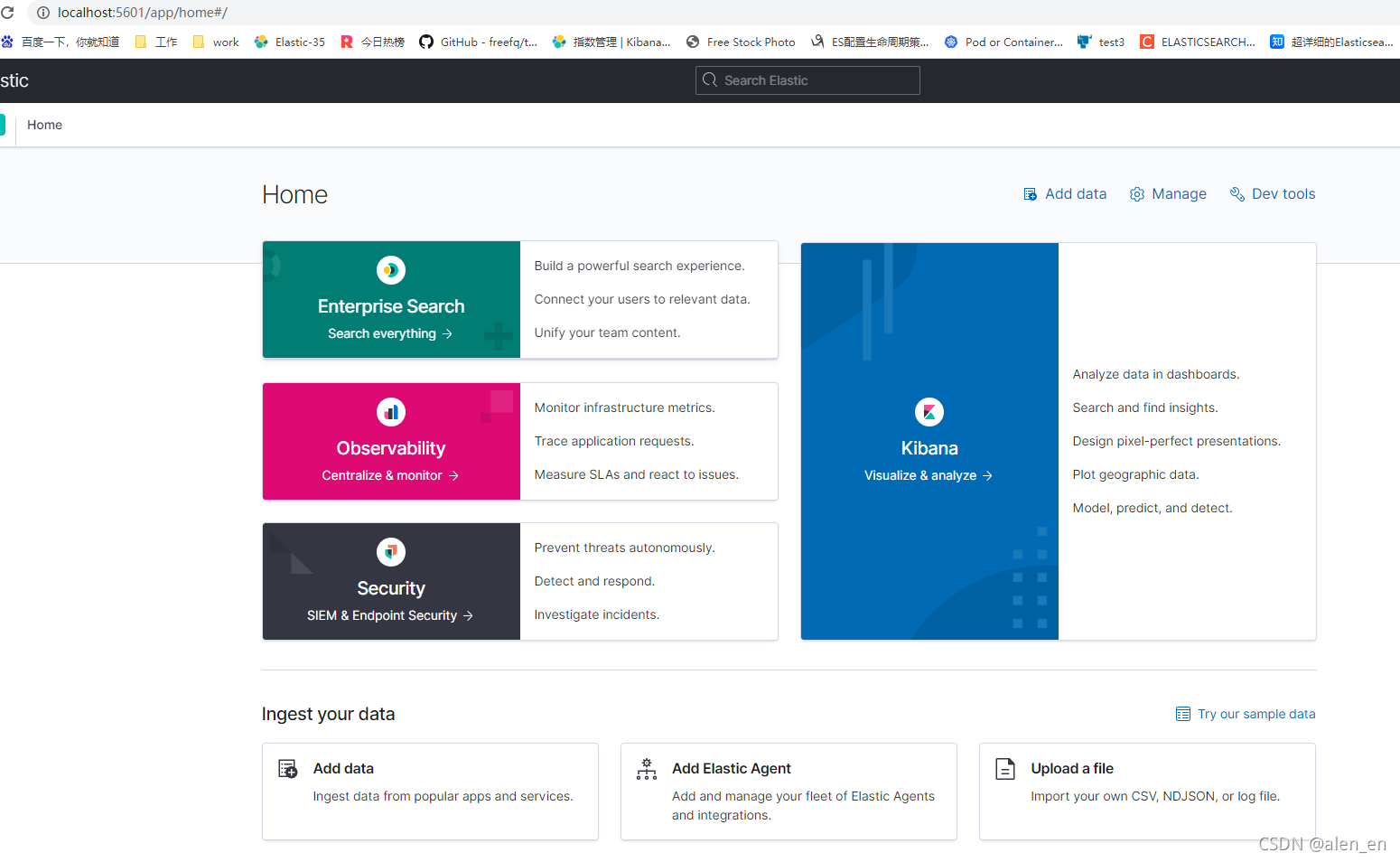The image size is (1400, 862).
Task: Open Try our sample data link
Action: coord(1246,714)
